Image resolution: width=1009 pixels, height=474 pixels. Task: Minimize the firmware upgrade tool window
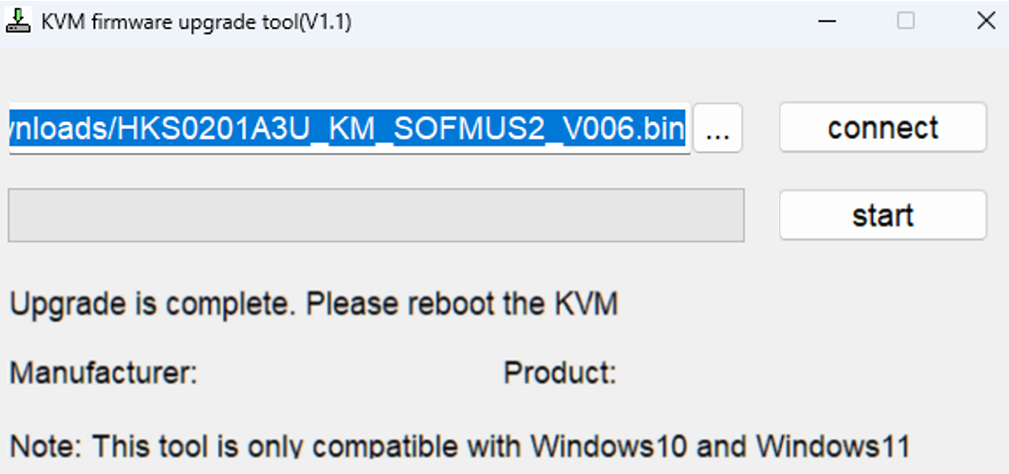[827, 21]
